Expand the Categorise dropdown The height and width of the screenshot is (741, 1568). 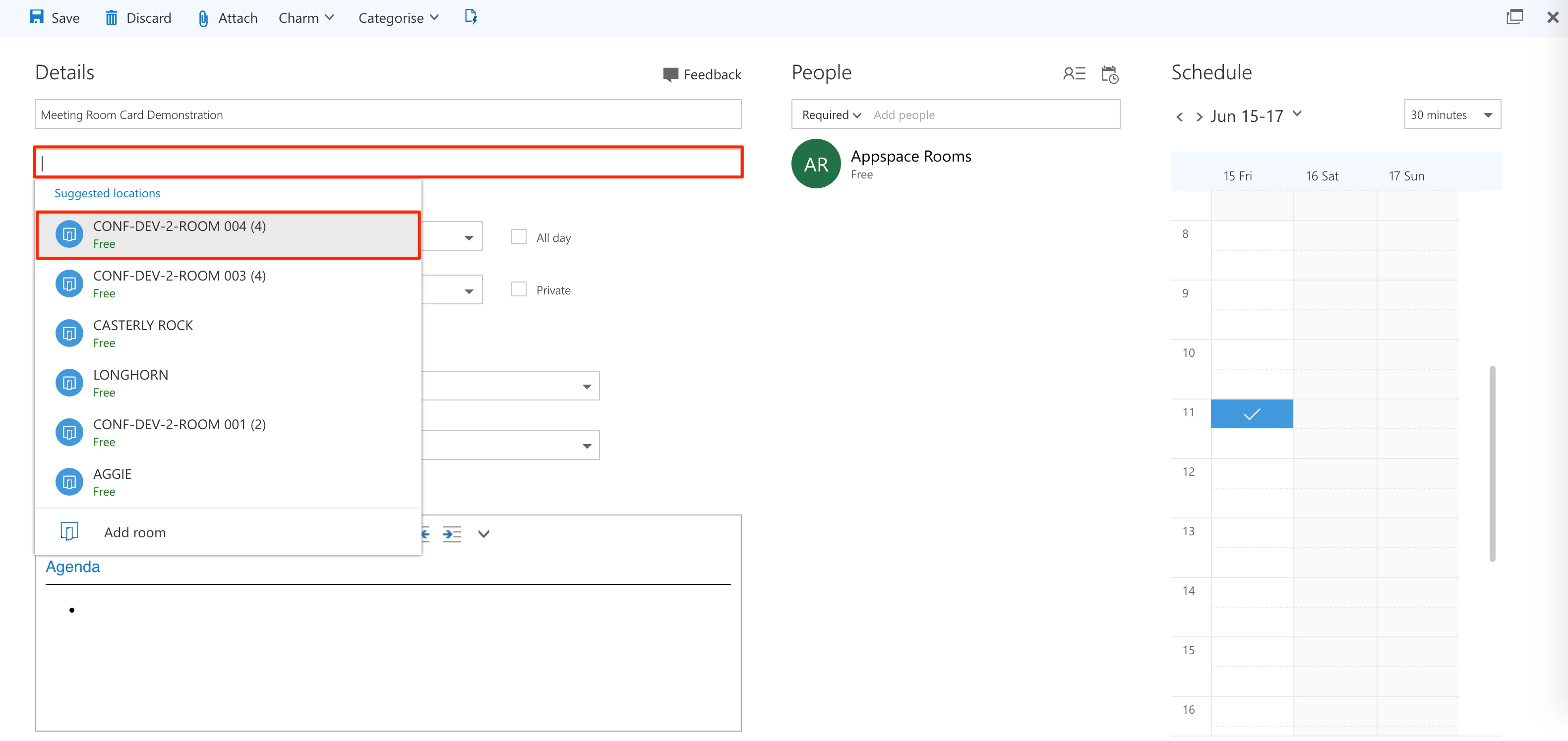click(x=398, y=18)
